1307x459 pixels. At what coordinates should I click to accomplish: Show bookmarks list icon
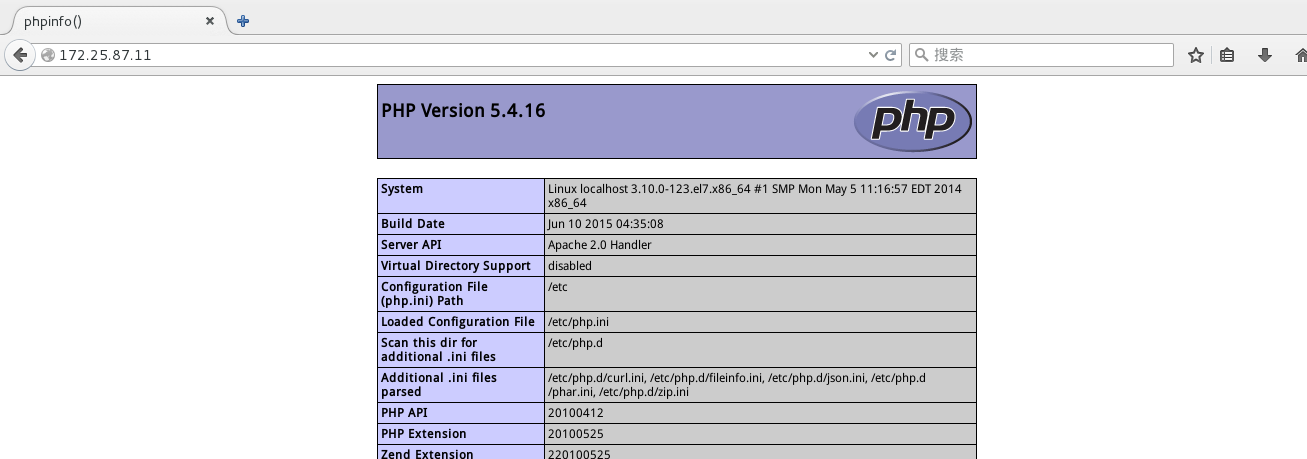pyautogui.click(x=1228, y=55)
